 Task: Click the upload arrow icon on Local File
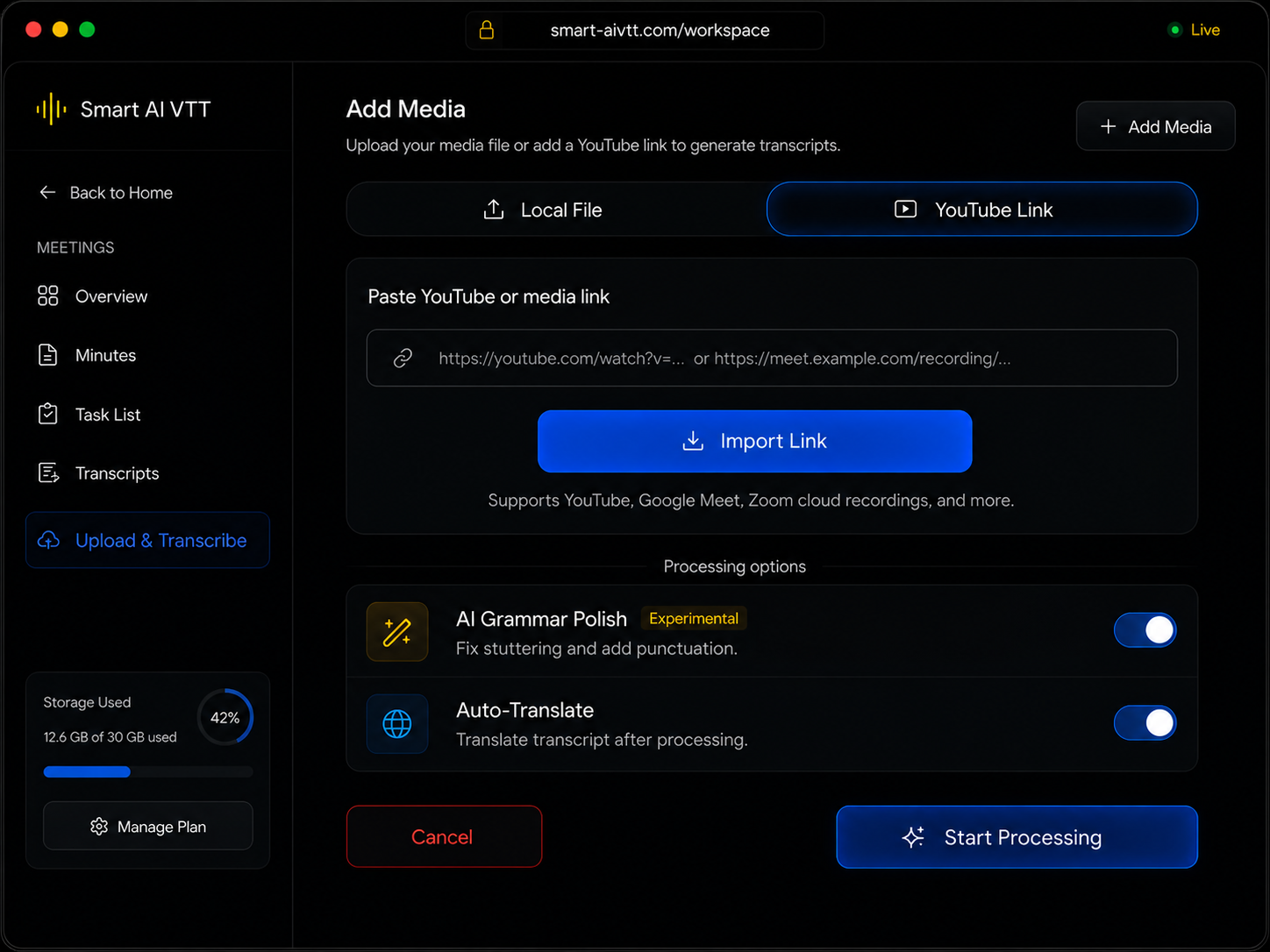click(x=494, y=210)
